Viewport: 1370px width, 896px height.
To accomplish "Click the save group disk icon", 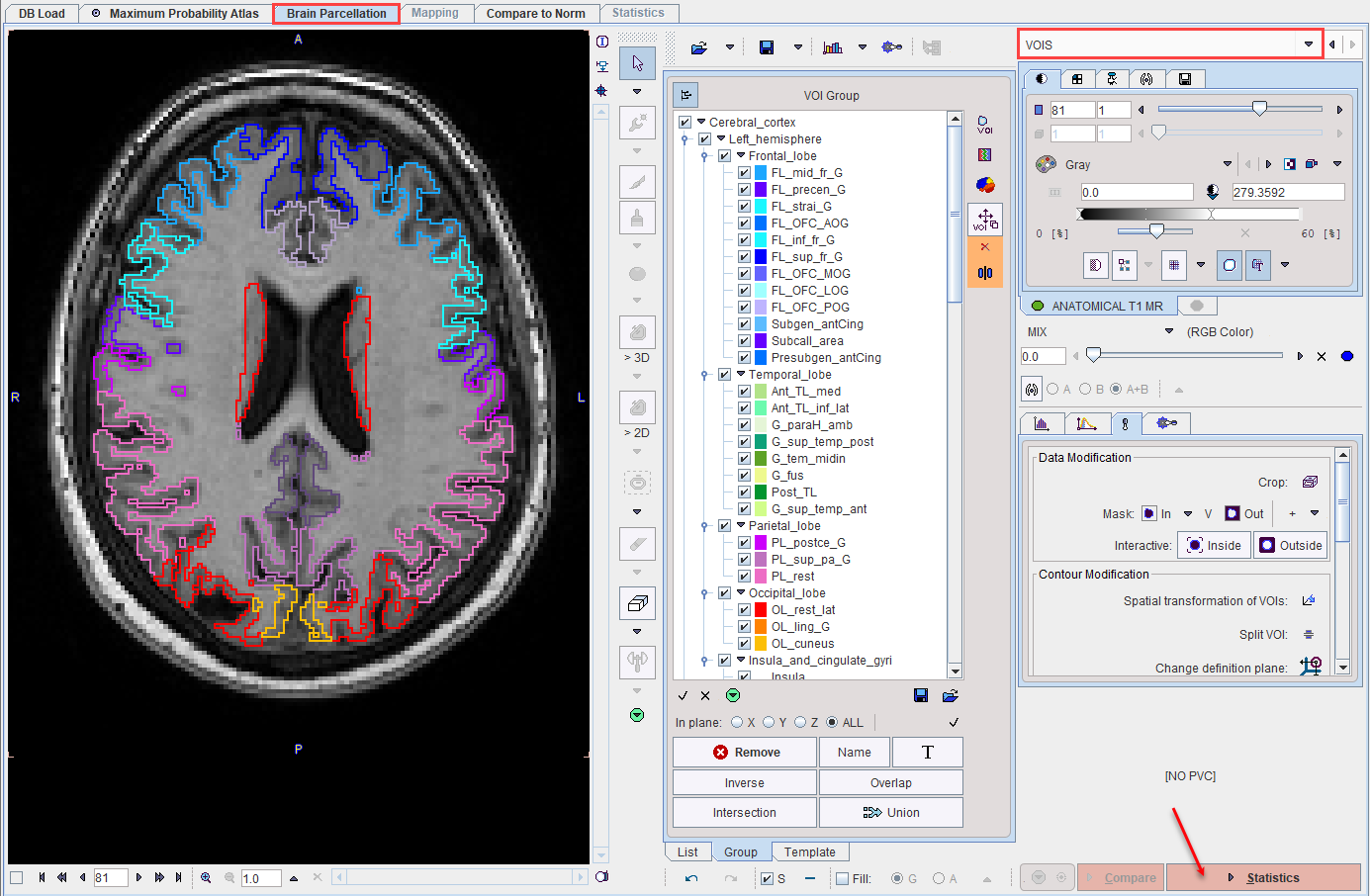I will pyautogui.click(x=921, y=695).
